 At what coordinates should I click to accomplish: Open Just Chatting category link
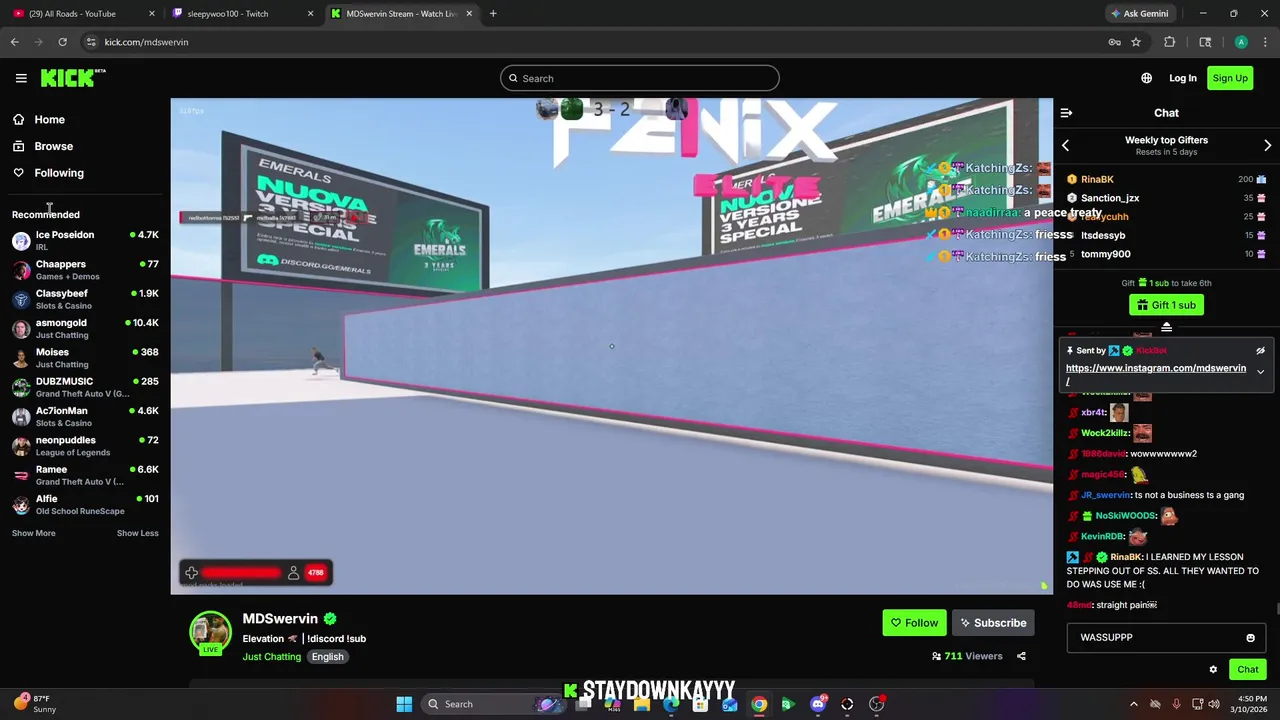(x=272, y=657)
